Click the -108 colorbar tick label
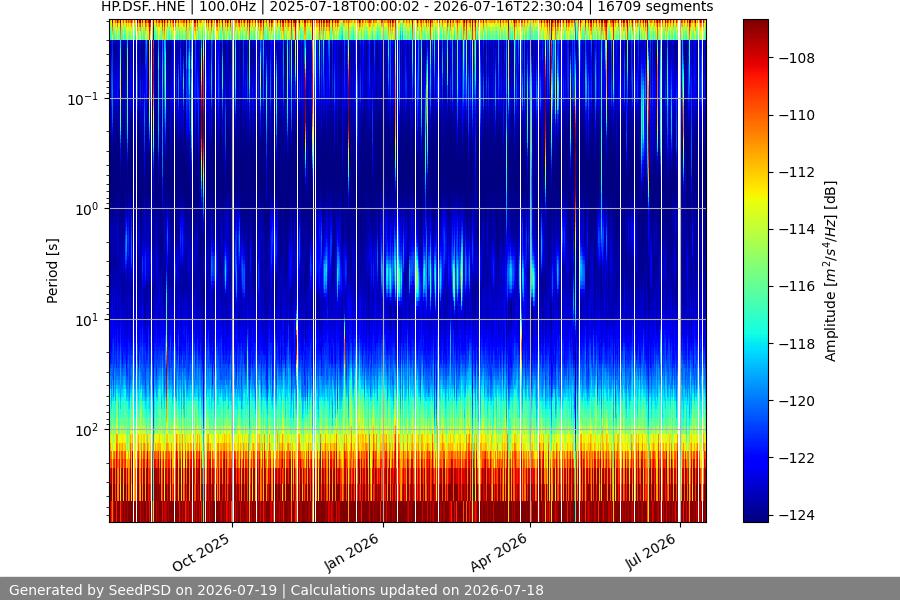The image size is (900, 600). pos(797,58)
